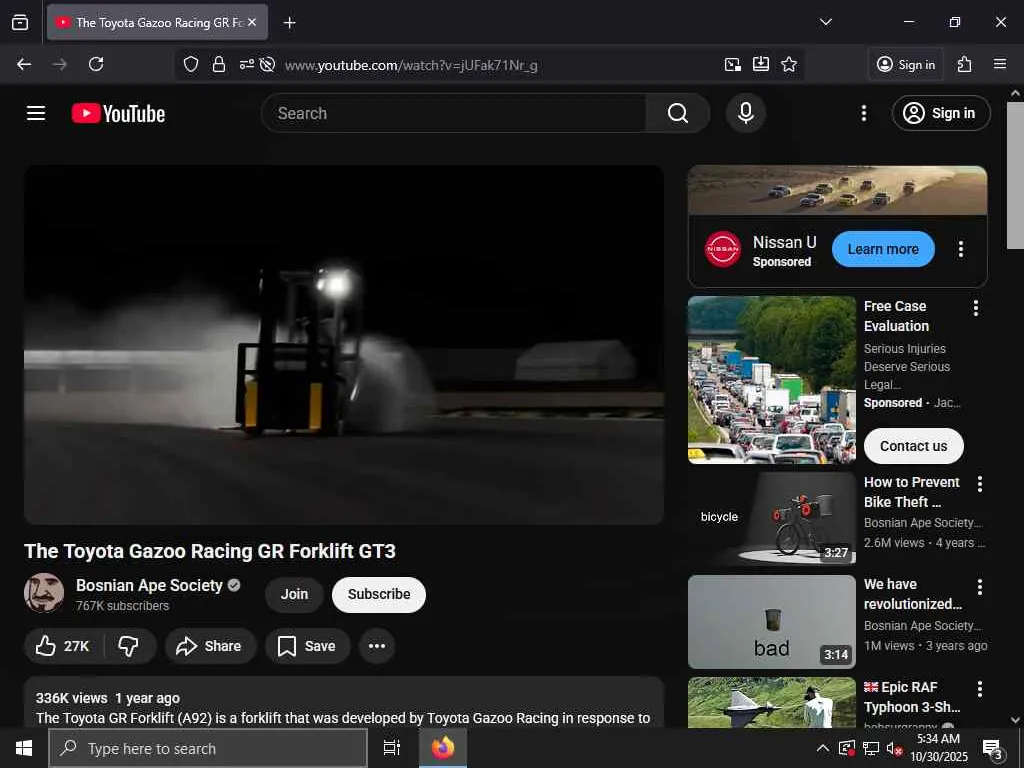The width and height of the screenshot is (1024, 768).
Task: Click the video player to play
Action: (x=344, y=345)
